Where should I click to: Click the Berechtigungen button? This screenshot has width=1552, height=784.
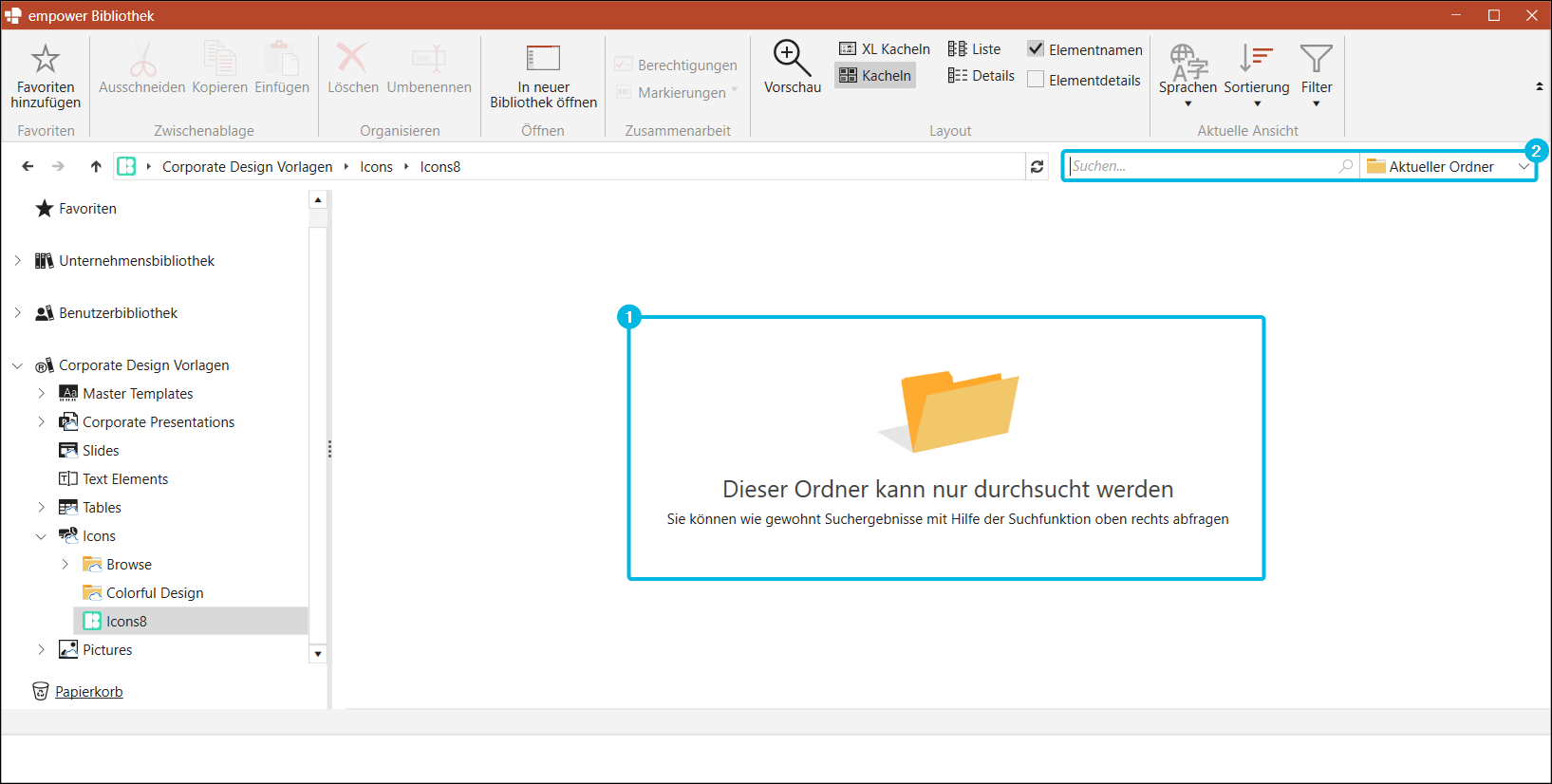676,65
